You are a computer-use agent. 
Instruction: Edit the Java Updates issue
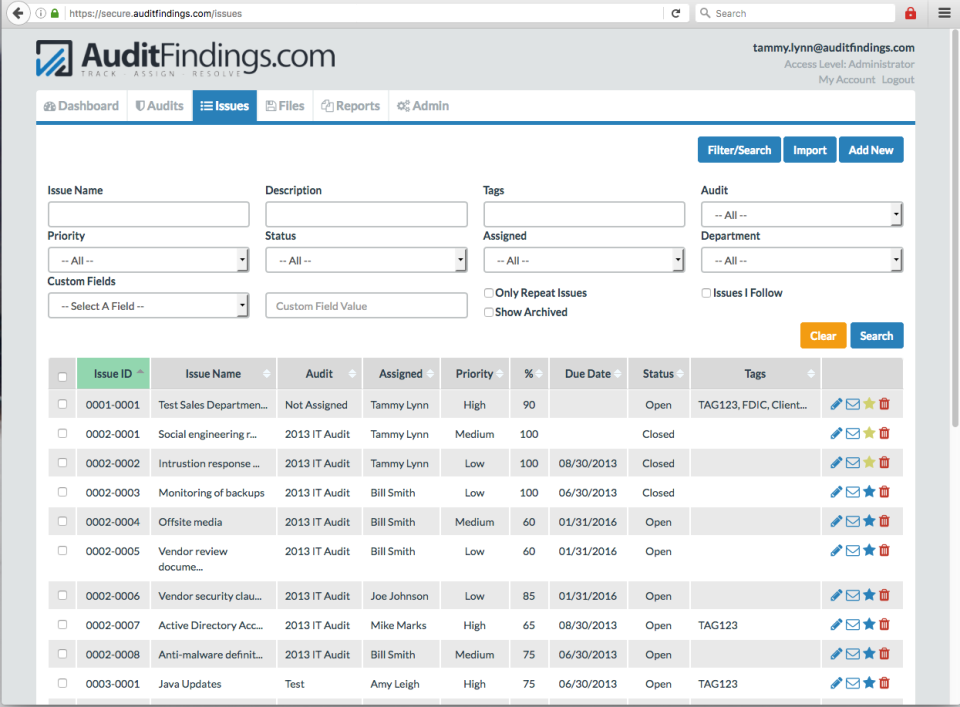(x=836, y=683)
